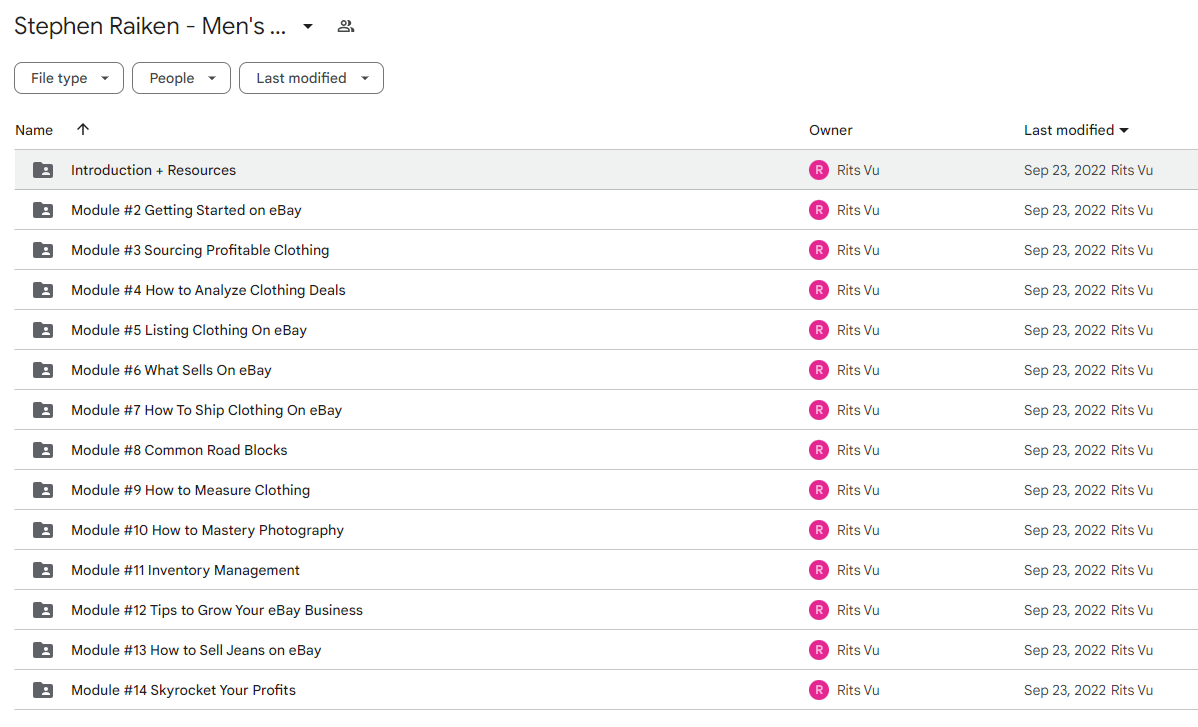Viewport: 1198px width, 727px height.
Task: Open the folder title dropdown arrow
Action: tap(308, 27)
